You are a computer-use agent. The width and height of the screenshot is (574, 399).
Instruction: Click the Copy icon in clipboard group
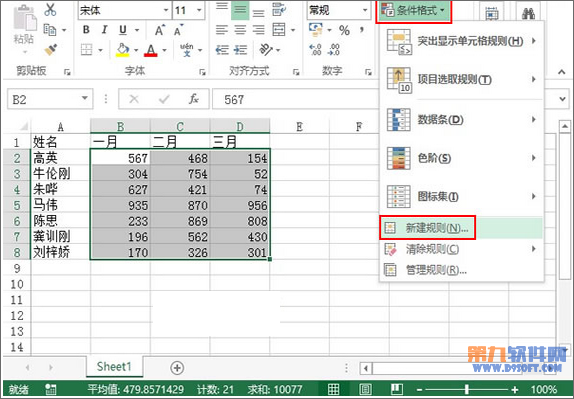point(50,30)
